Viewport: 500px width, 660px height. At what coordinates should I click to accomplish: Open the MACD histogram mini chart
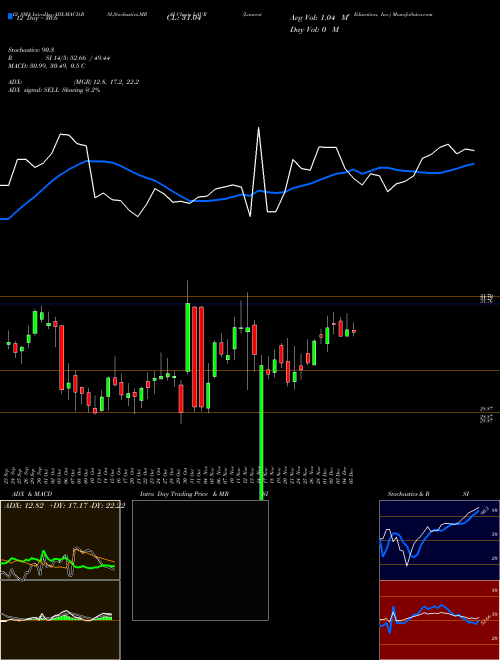click(x=60, y=620)
